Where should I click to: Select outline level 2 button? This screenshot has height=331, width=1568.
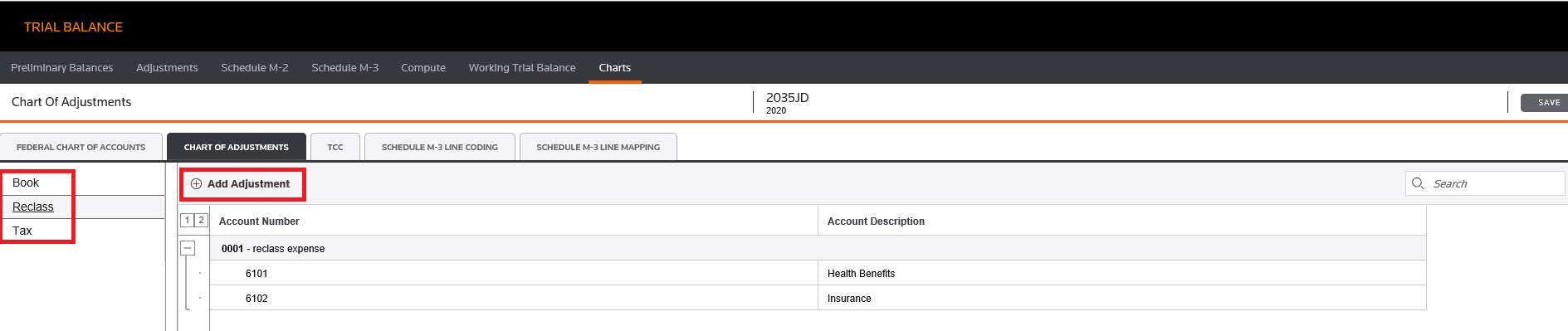[x=200, y=221]
